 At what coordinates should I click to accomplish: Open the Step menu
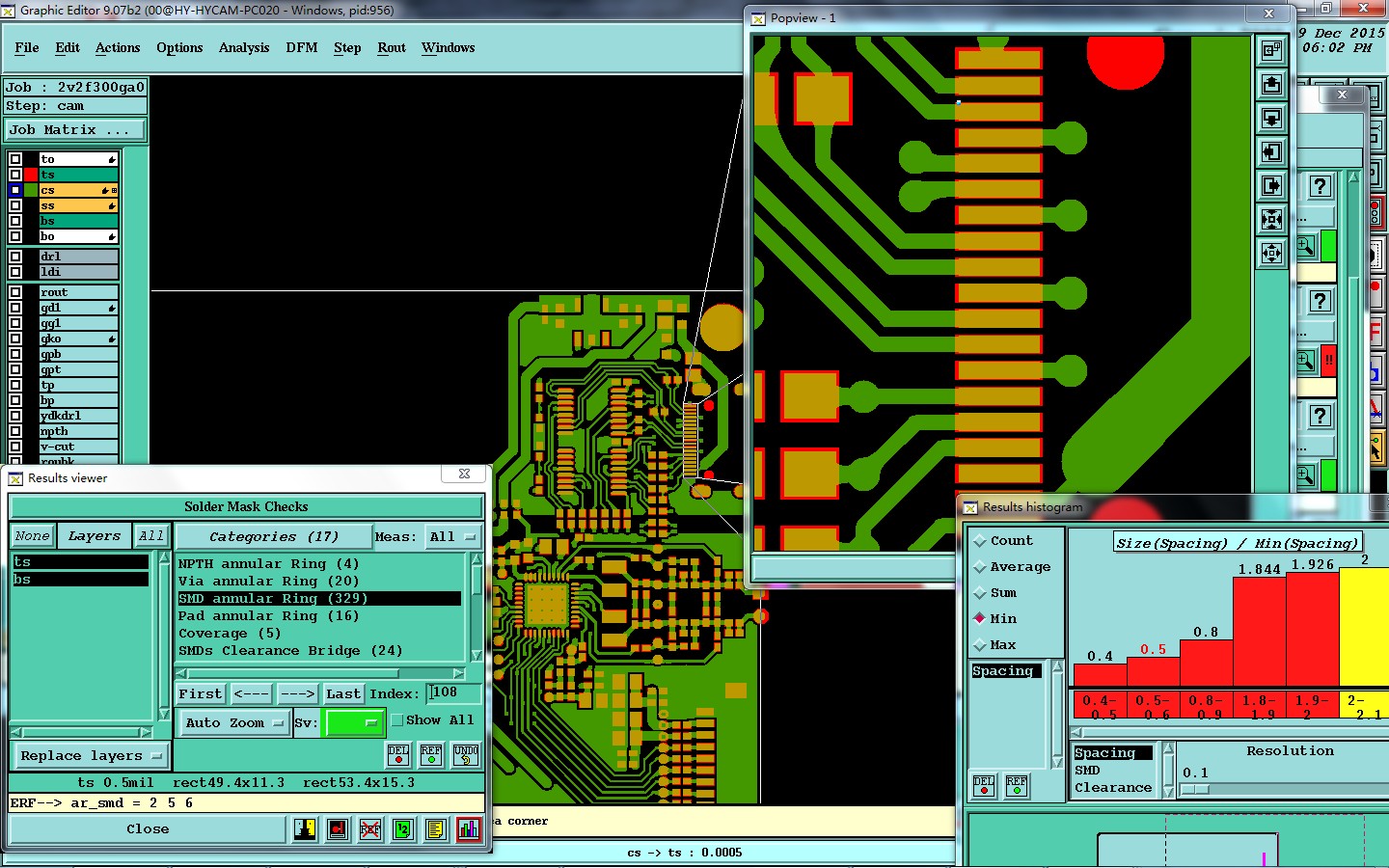[x=347, y=47]
